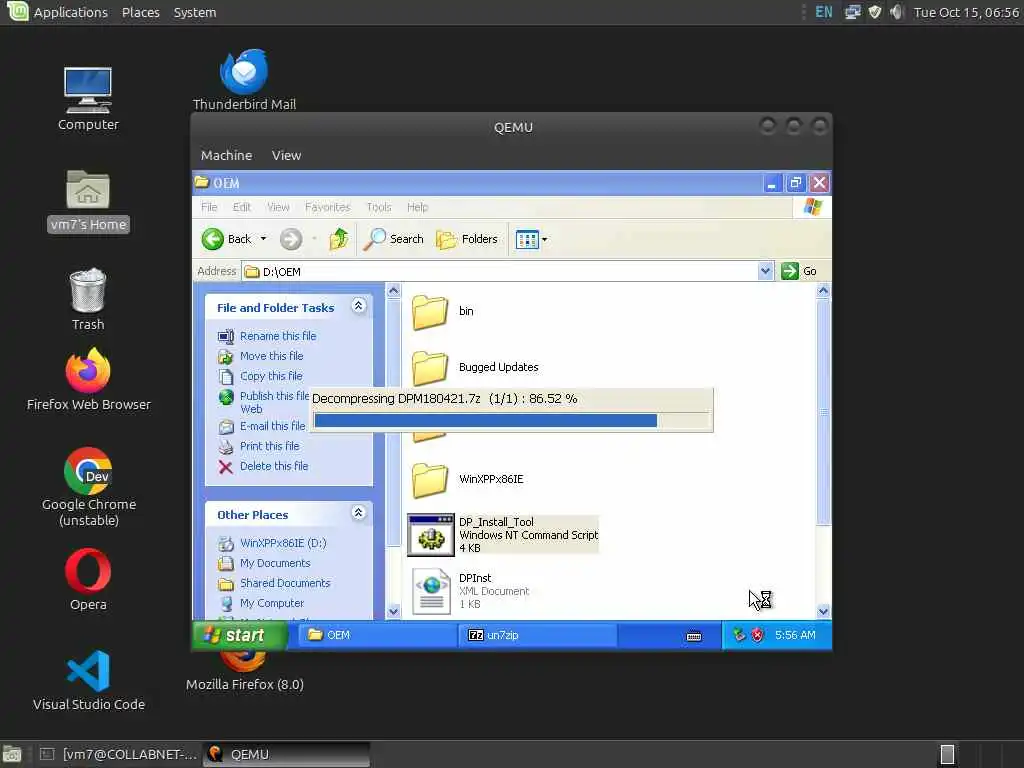Viewport: 1024px width, 768px height.
Task: Select the DPInst XML document
Action: click(470, 591)
